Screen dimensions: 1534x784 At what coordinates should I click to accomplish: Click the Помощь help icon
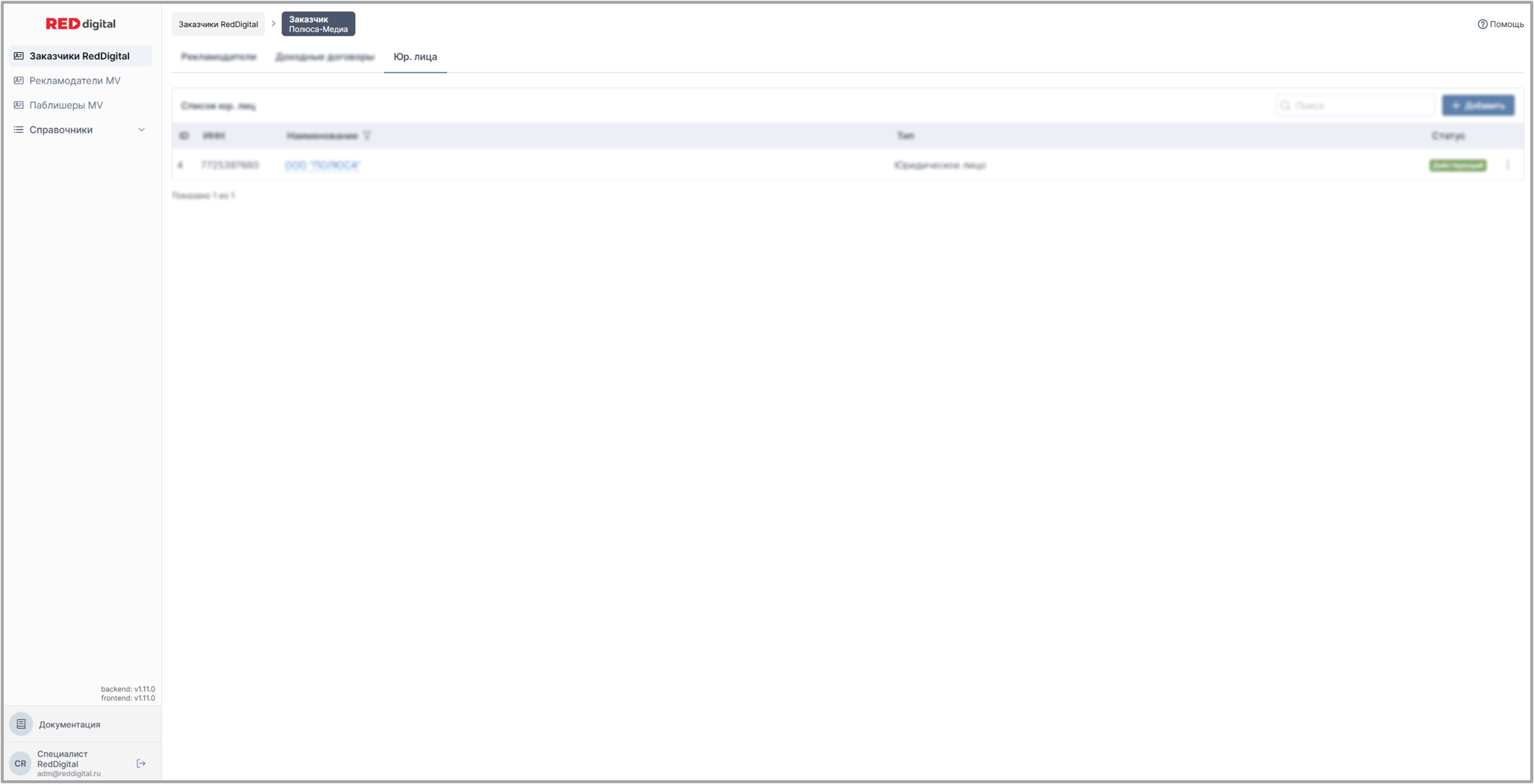tap(1482, 25)
